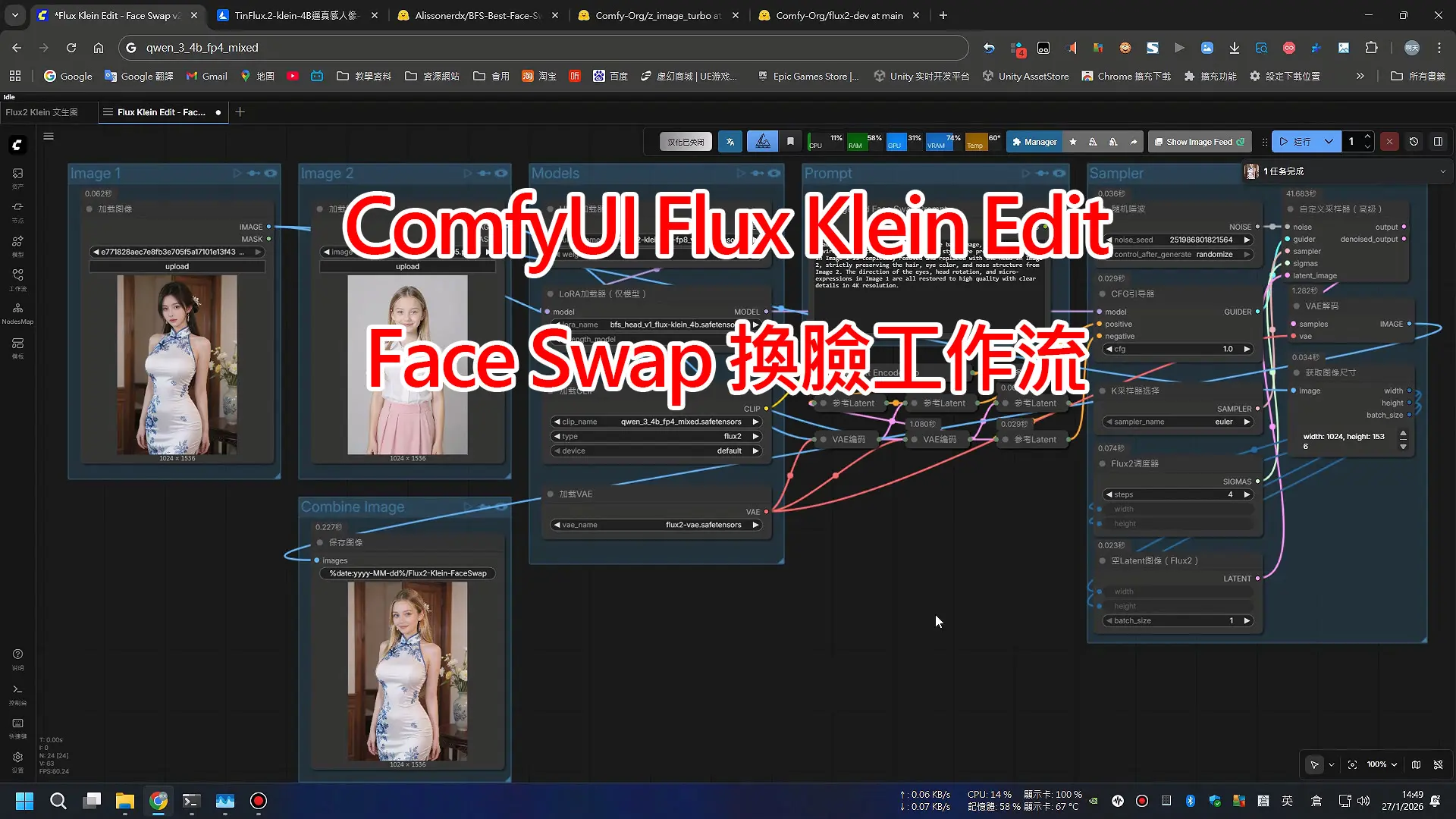Select Flux Klein Edit workflow tab

(161, 112)
